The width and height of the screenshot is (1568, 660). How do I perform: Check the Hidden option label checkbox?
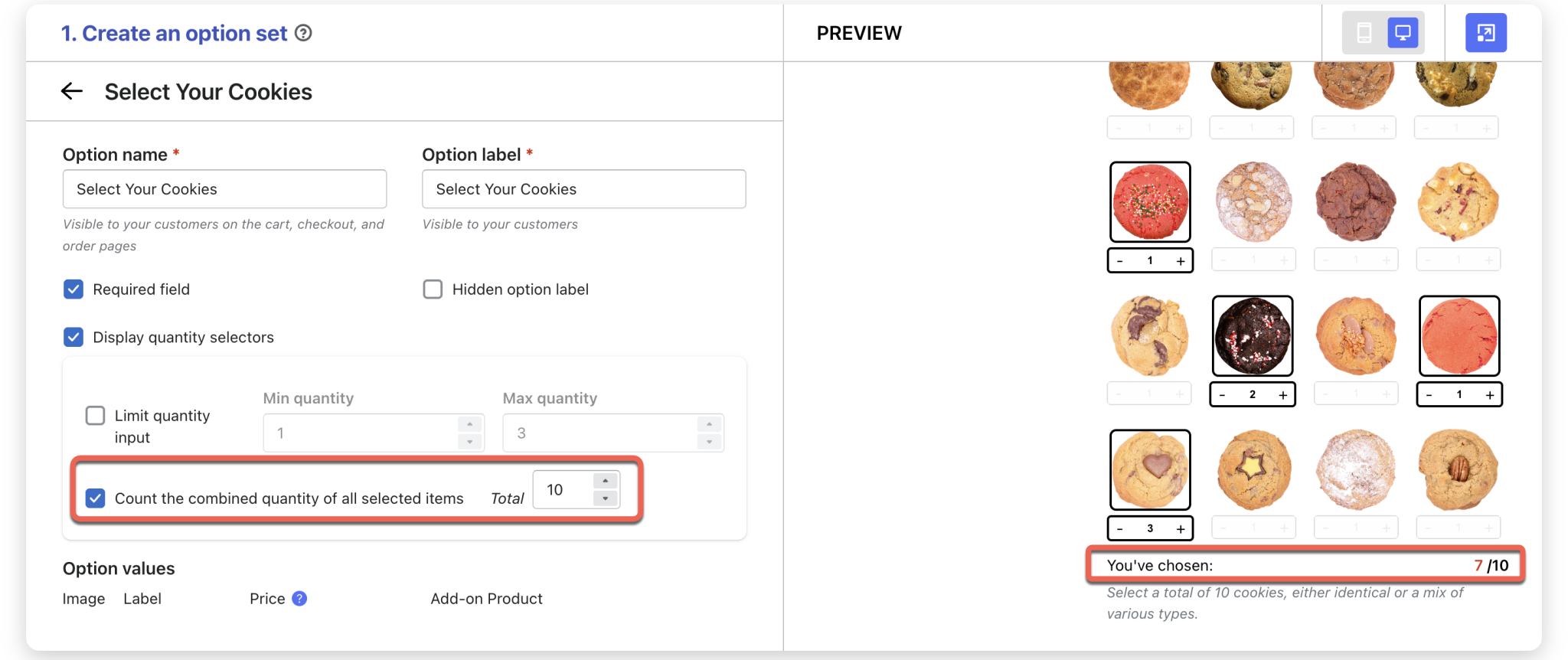(x=432, y=289)
